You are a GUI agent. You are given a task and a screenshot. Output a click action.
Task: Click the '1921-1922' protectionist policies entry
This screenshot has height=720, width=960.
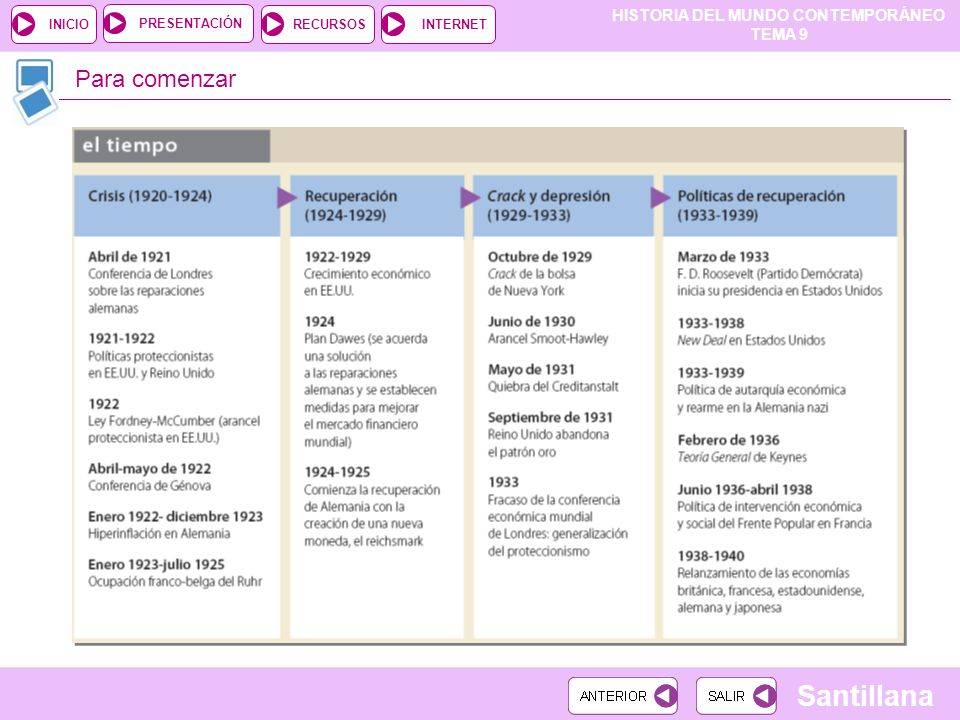[121, 339]
